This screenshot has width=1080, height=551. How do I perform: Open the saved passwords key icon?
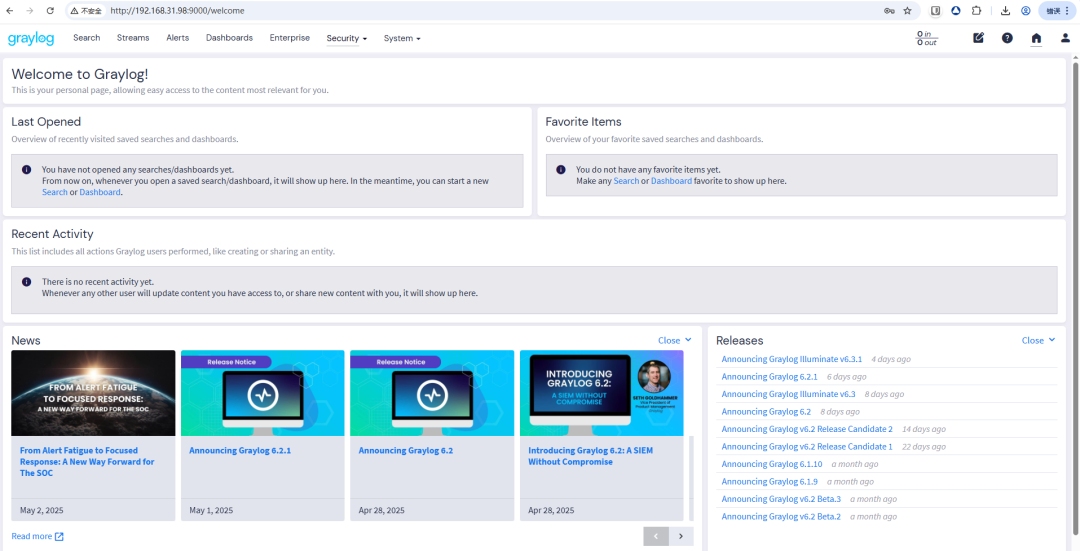890,11
